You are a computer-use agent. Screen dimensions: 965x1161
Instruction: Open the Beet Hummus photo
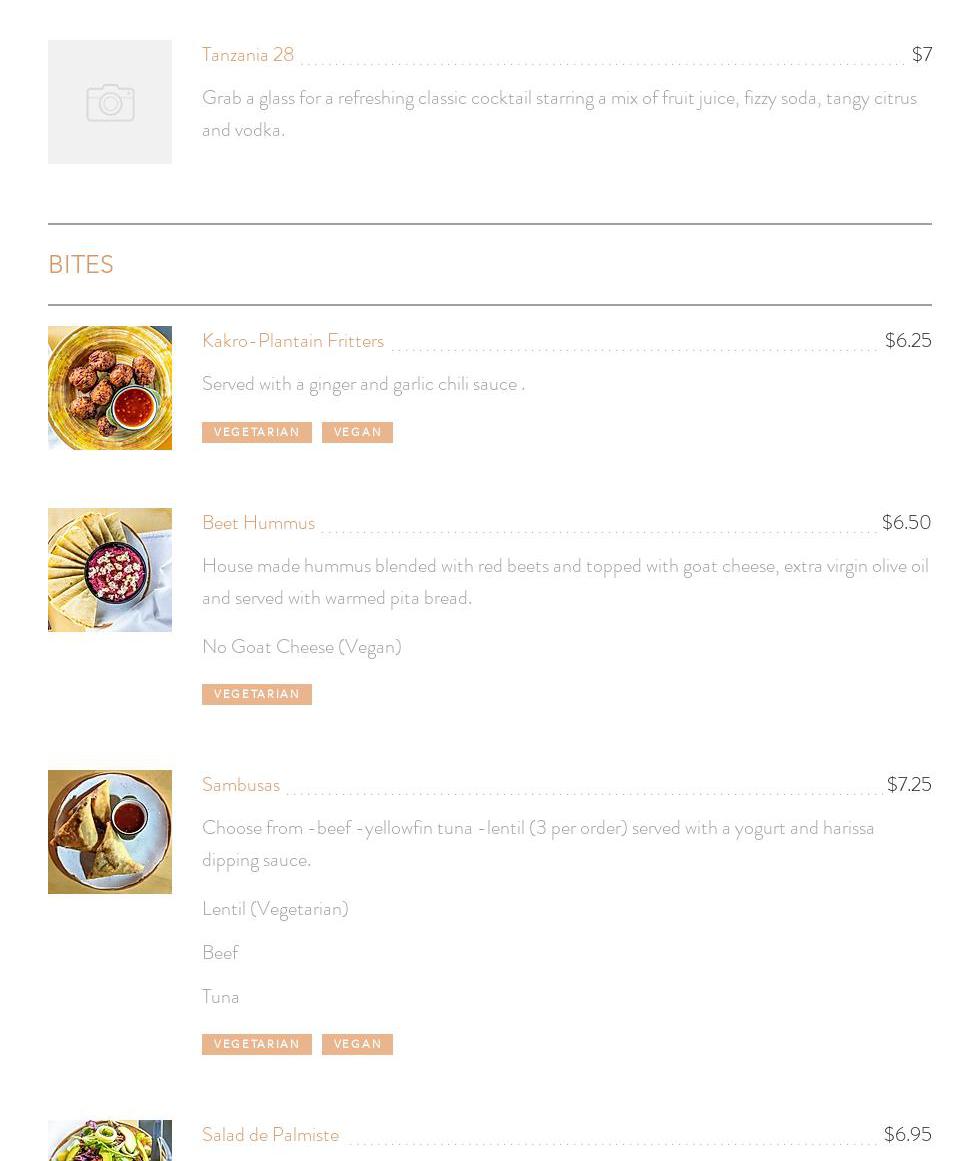pyautogui.click(x=110, y=570)
